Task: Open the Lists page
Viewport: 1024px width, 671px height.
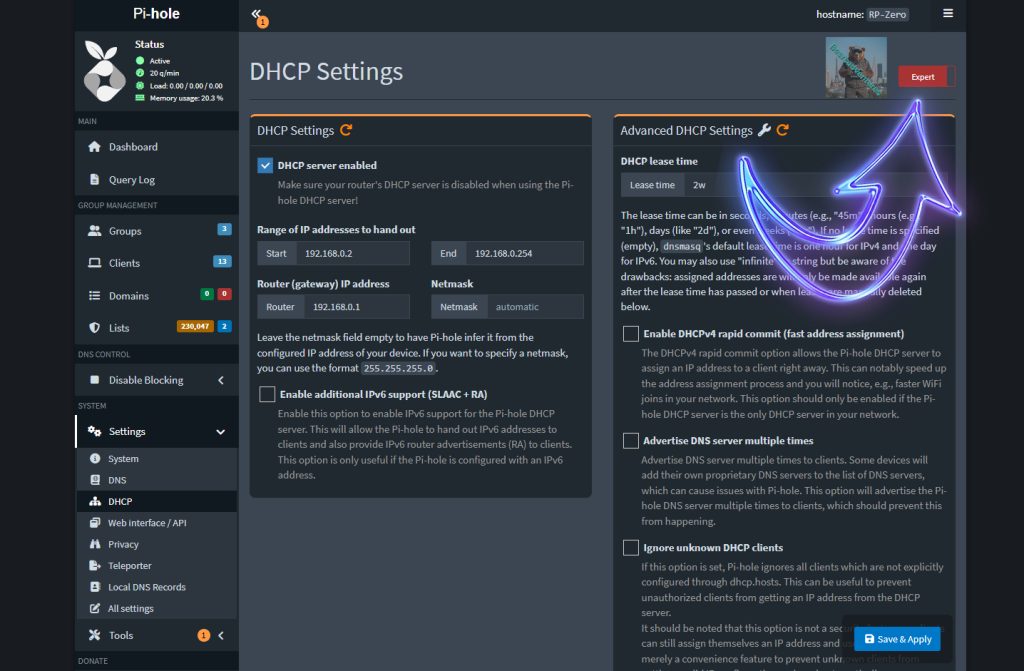Action: pos(157,328)
